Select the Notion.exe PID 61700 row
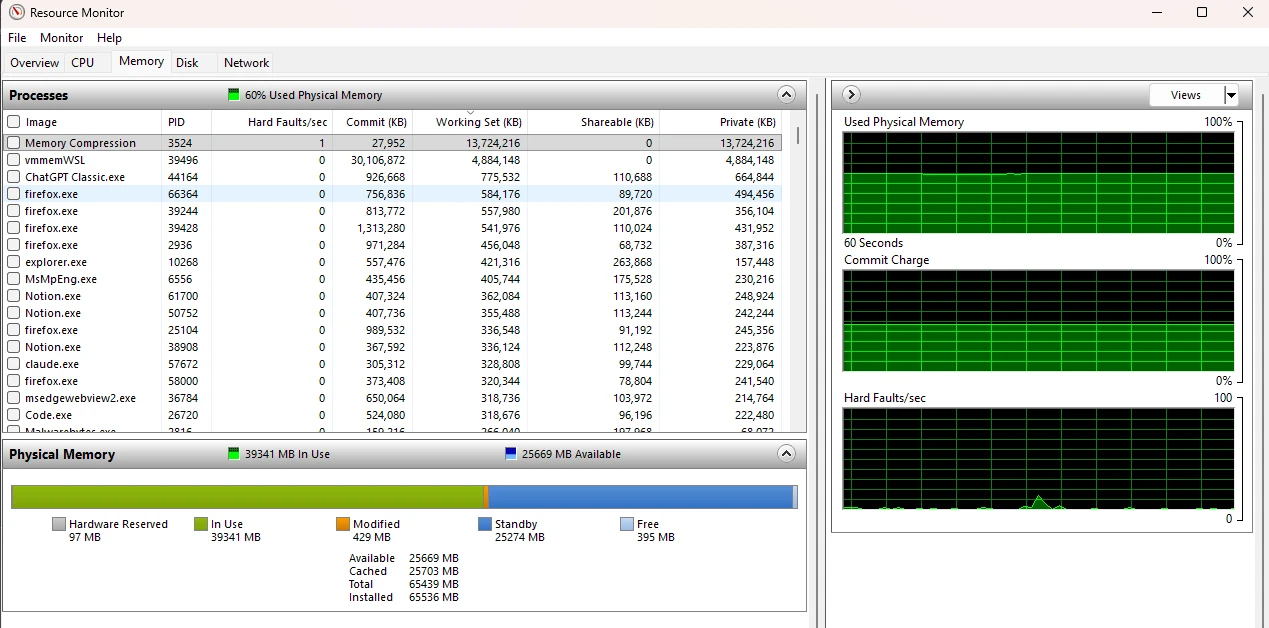Screen dimensions: 1269x628 pyautogui.click(x=392, y=296)
